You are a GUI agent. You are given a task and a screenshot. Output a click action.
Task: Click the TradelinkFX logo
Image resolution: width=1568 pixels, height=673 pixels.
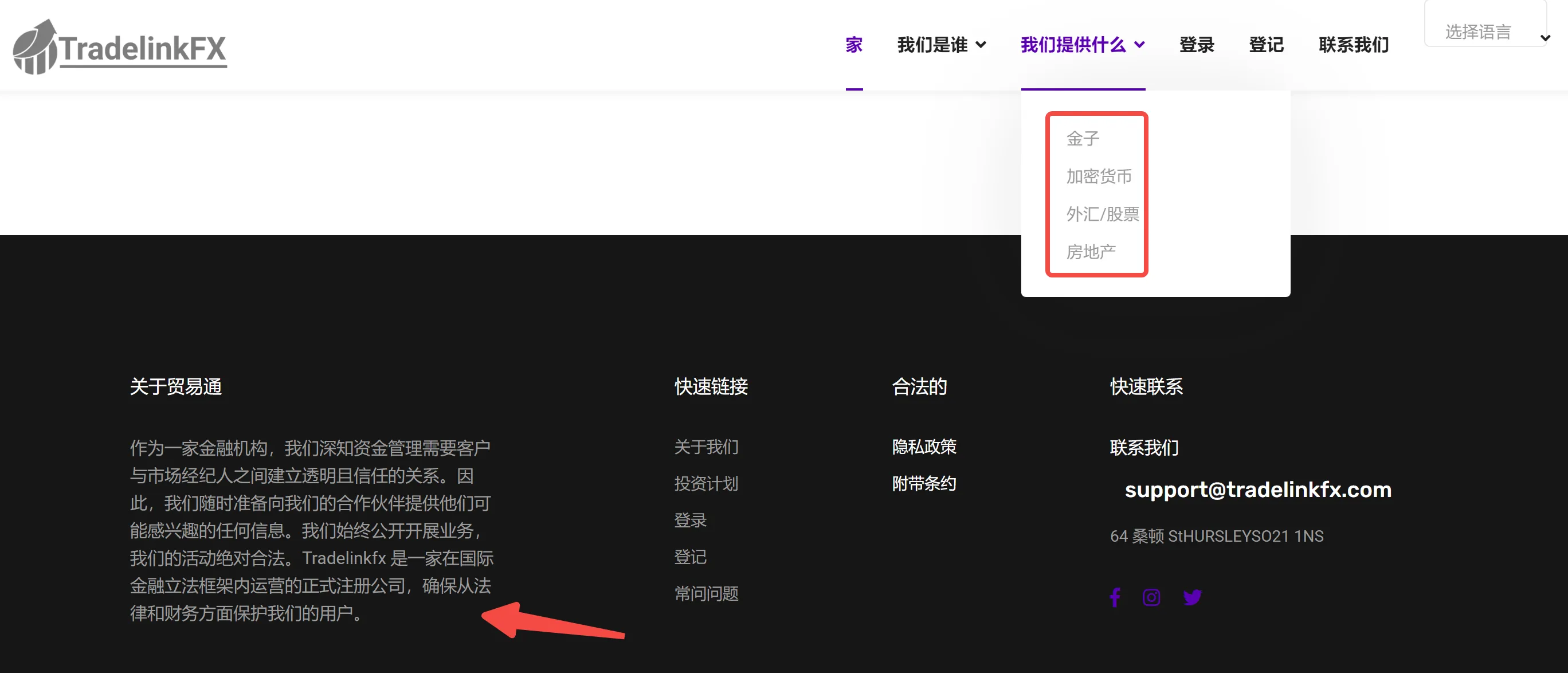pos(120,46)
